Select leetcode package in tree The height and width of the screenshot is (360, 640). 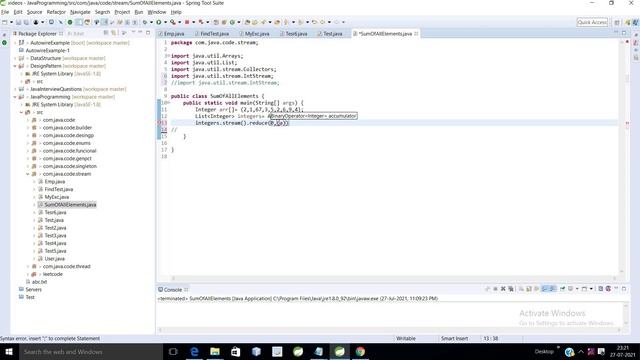53,274
